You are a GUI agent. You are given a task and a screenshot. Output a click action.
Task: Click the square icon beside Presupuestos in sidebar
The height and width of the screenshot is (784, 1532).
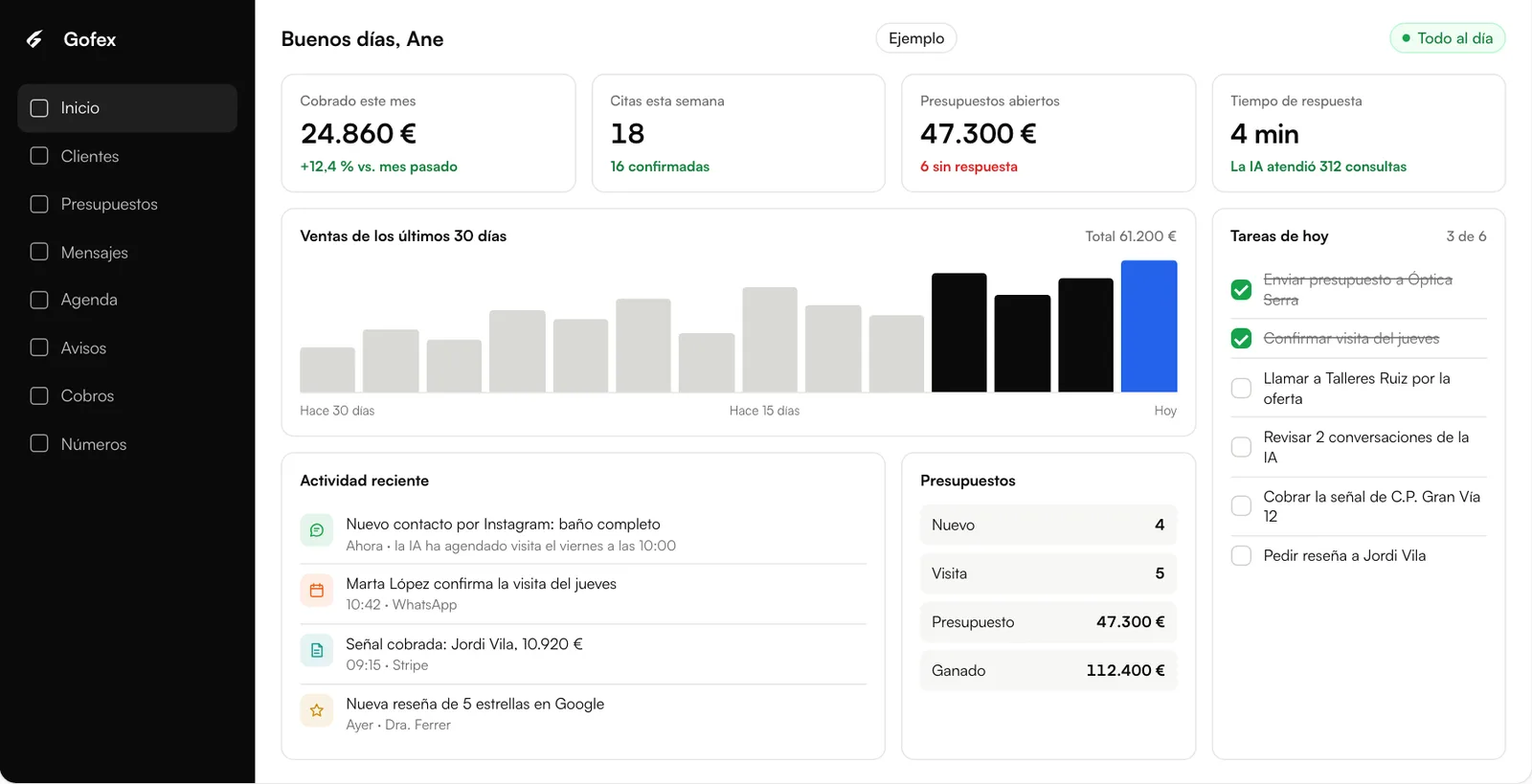pyautogui.click(x=39, y=204)
